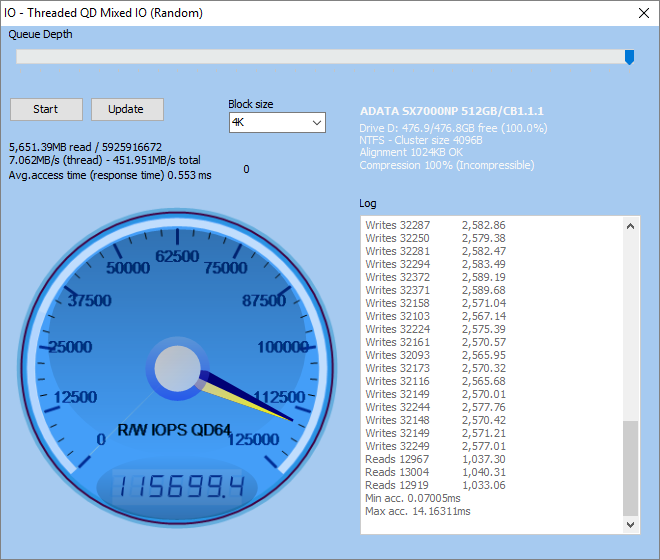
Task: Click the Compression 100% Incompressible text
Action: point(447,165)
